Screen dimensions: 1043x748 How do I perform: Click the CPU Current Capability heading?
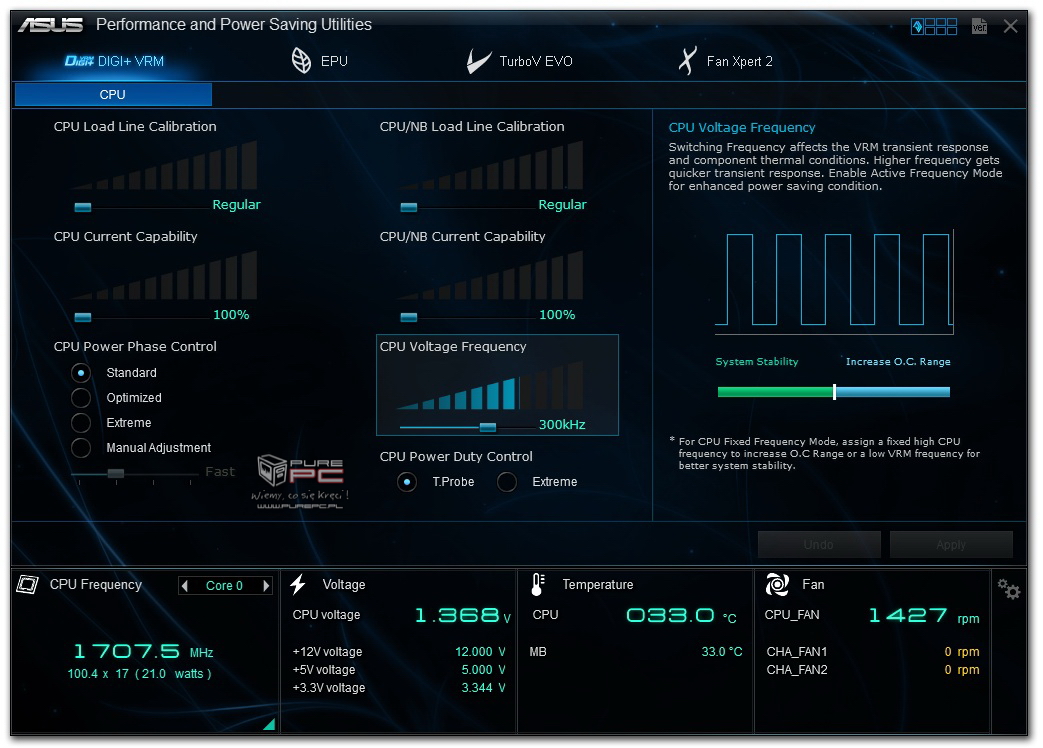(126, 237)
